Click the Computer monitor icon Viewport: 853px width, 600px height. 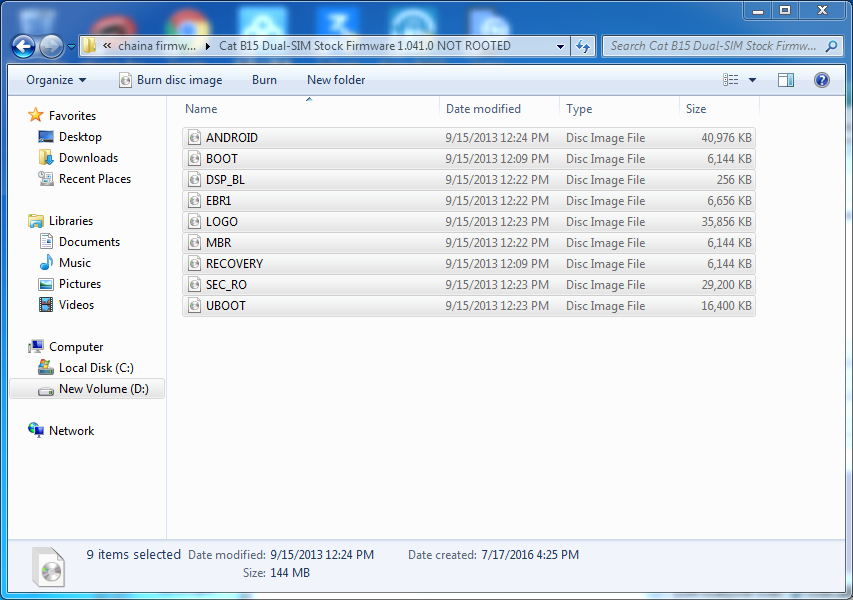pyautogui.click(x=36, y=347)
